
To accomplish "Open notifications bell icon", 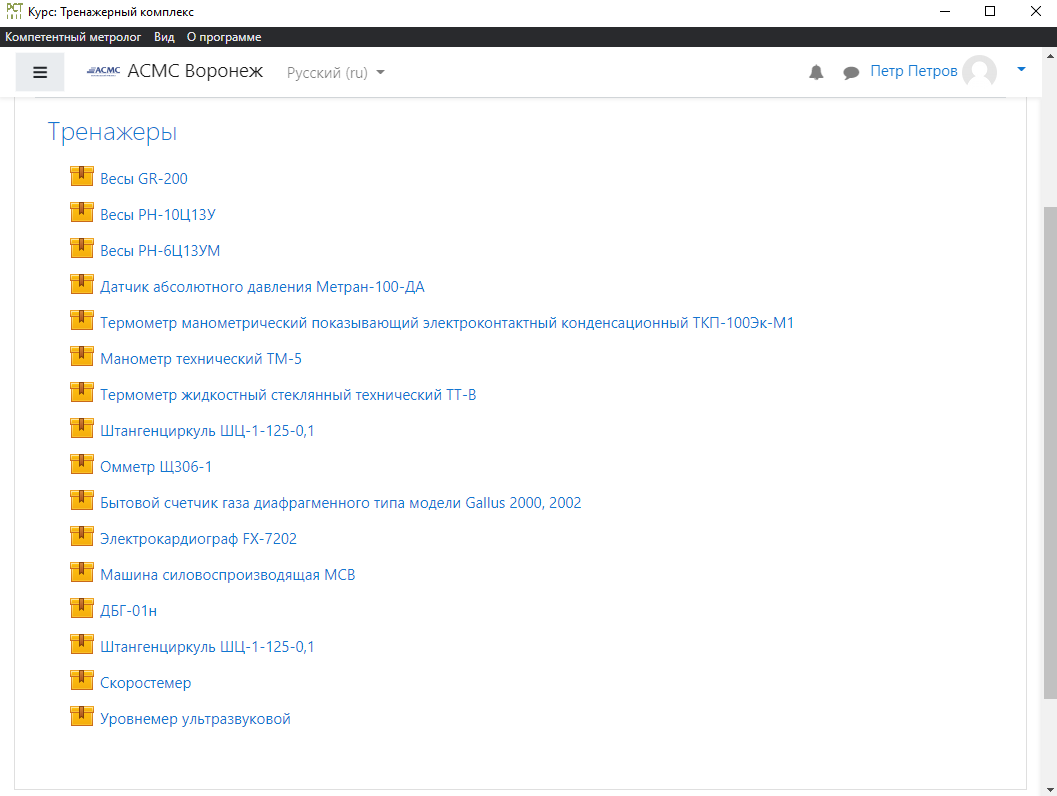I will coord(816,72).
